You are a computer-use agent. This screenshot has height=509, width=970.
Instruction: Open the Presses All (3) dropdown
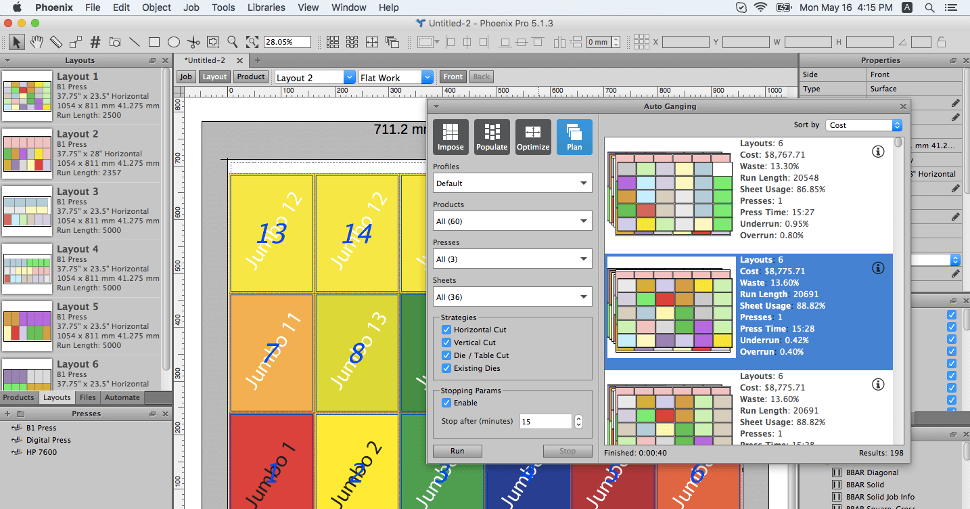coord(512,259)
